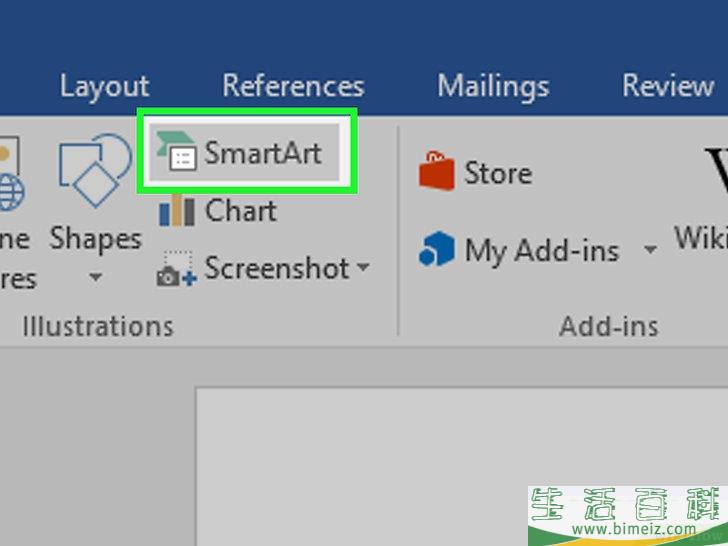Open the Review tab
This screenshot has width=728, height=546.
(668, 86)
